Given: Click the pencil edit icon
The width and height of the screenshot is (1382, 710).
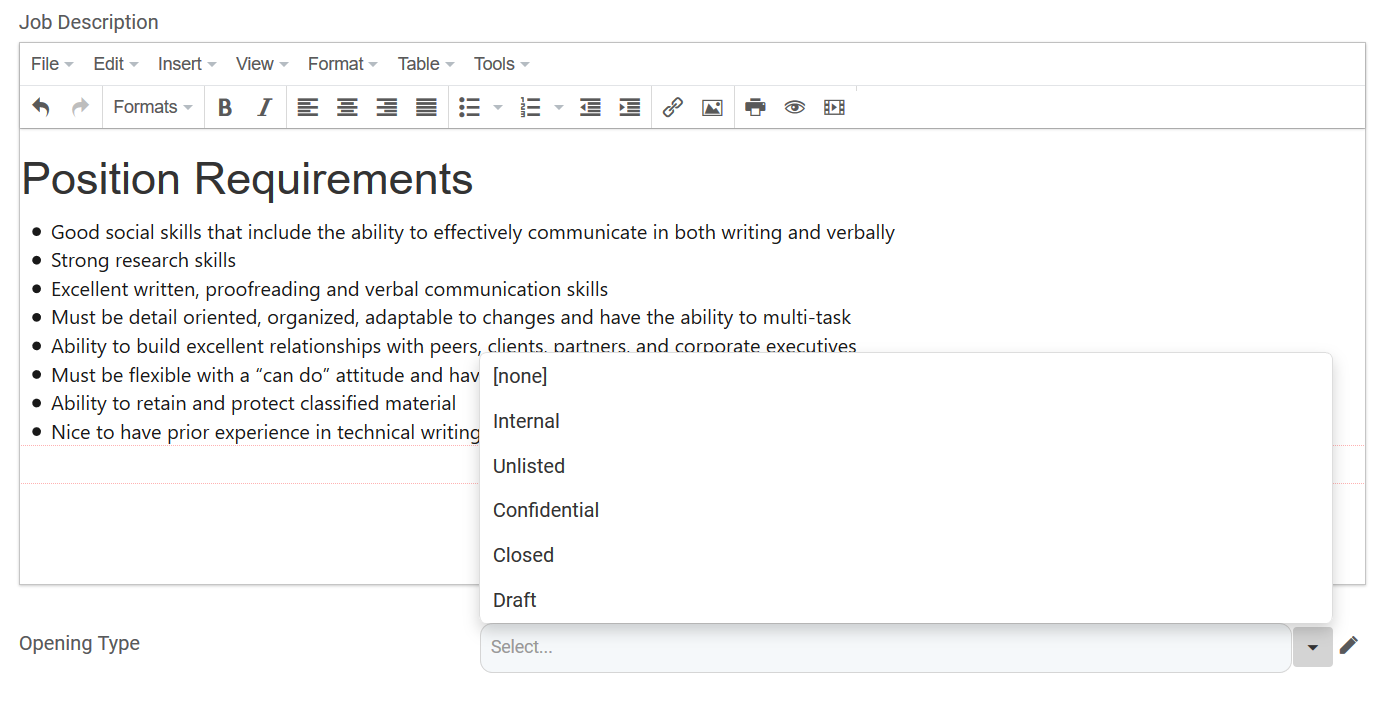Looking at the screenshot, I should point(1349,645).
